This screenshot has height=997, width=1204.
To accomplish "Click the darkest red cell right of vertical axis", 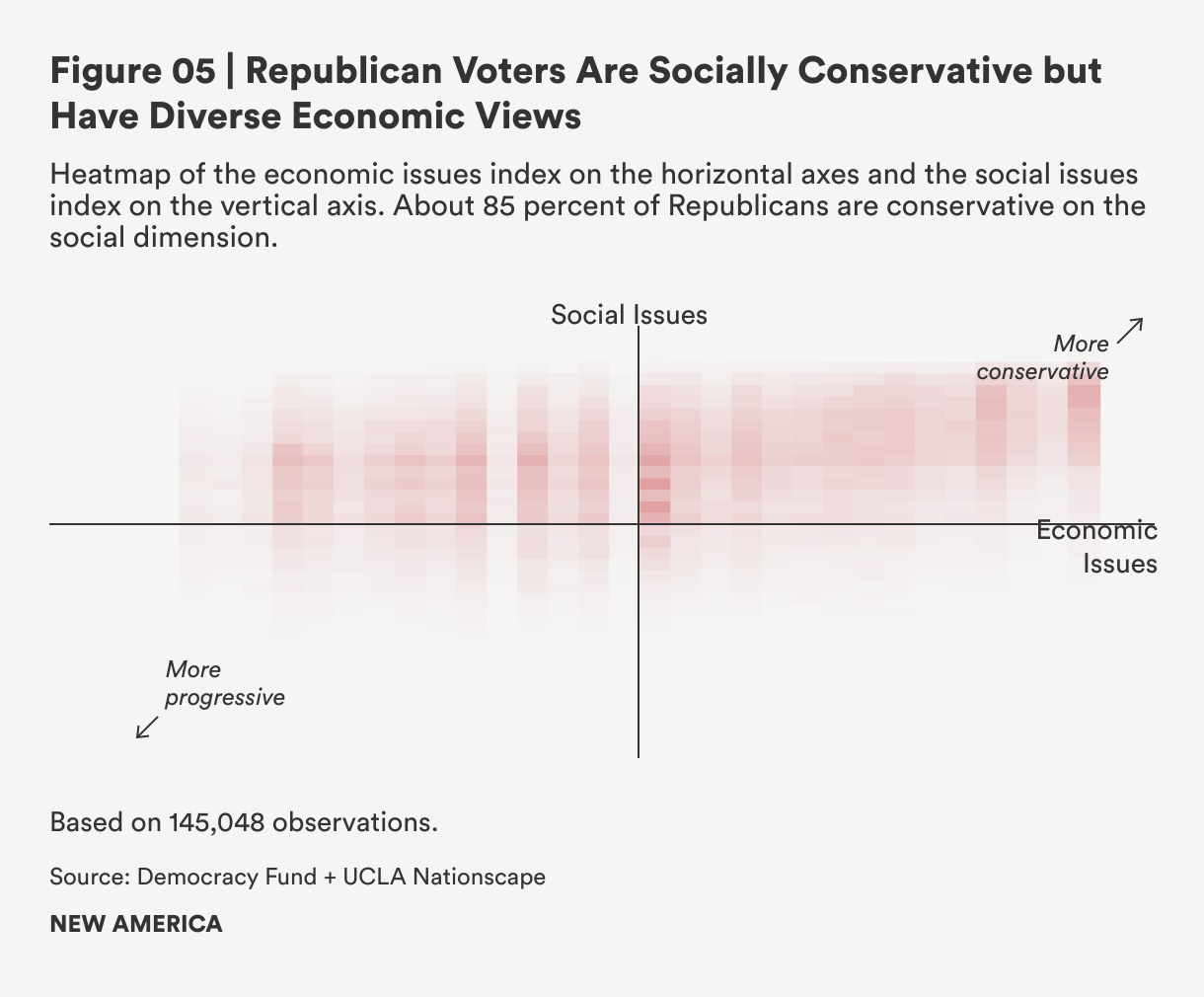I will (x=655, y=484).
